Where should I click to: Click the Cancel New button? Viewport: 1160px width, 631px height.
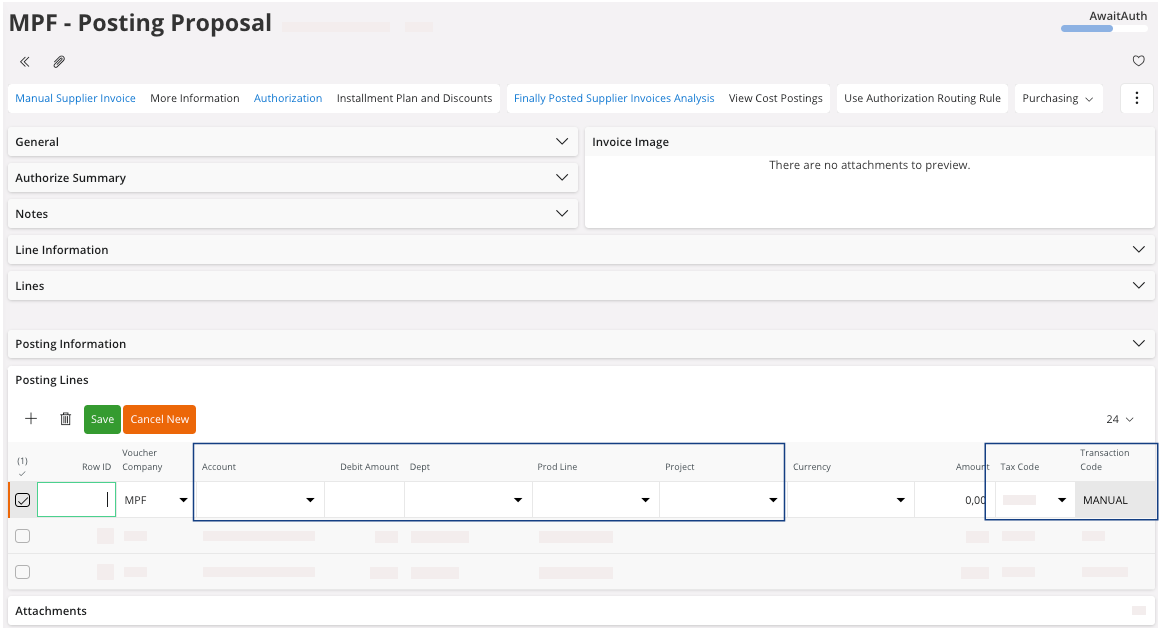159,419
